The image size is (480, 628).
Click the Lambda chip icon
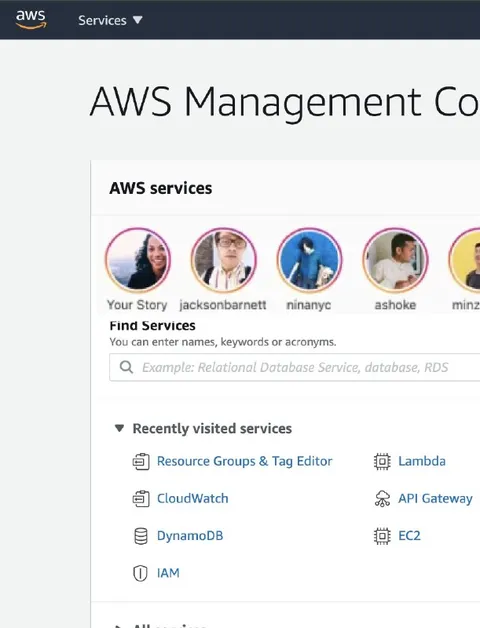(x=382, y=461)
